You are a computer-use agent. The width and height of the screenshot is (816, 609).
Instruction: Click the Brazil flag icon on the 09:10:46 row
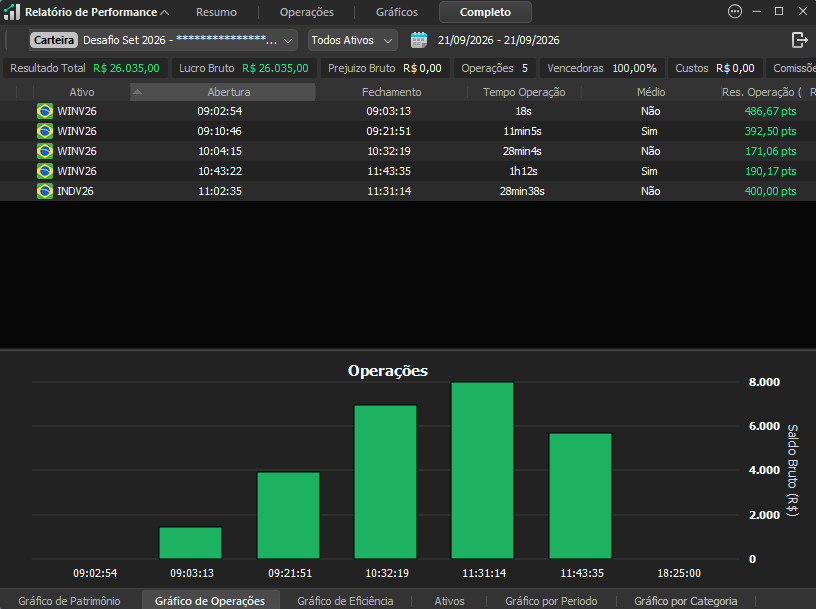45,131
